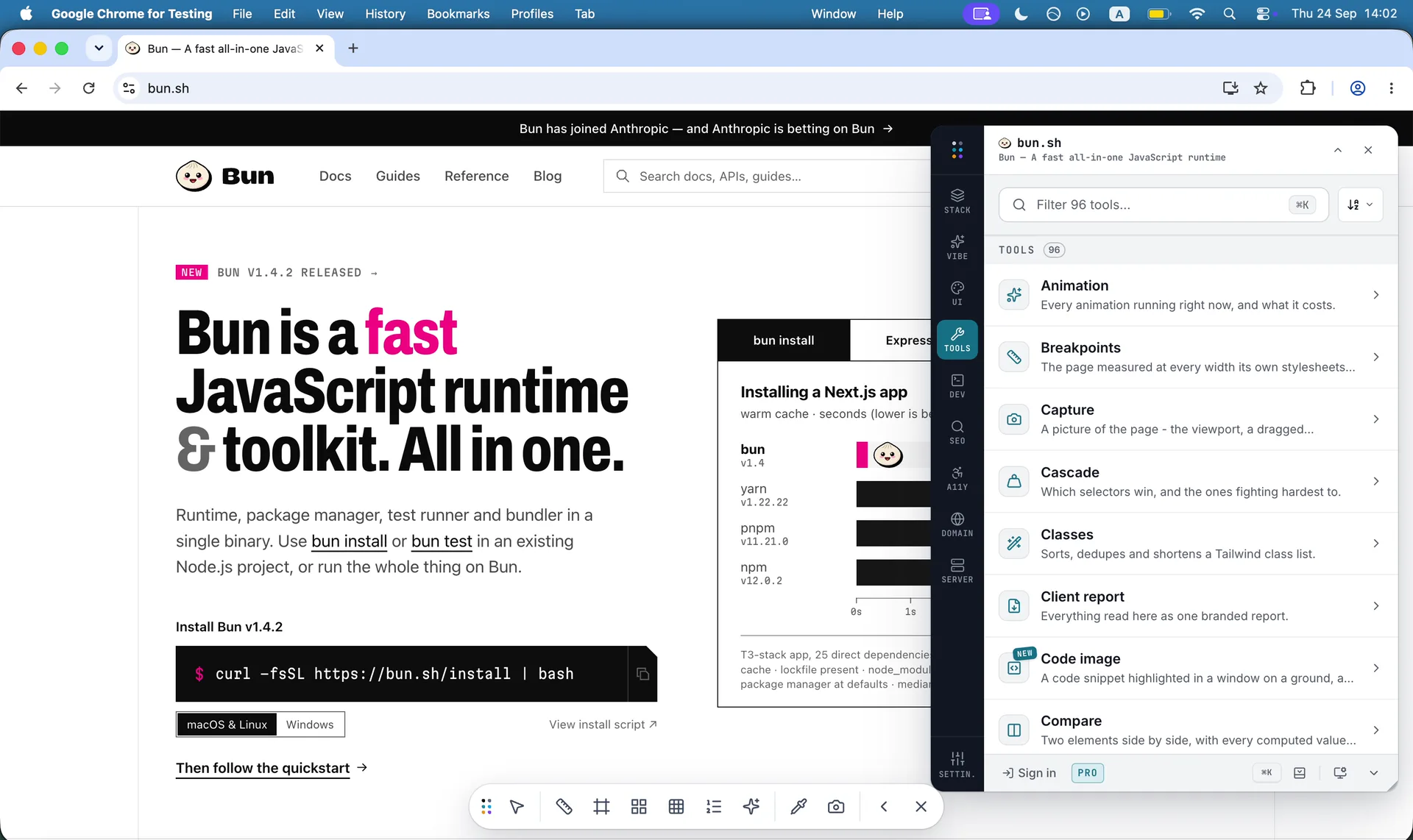This screenshot has width=1413, height=840.
Task: Expand the Animation tool row
Action: (1191, 295)
